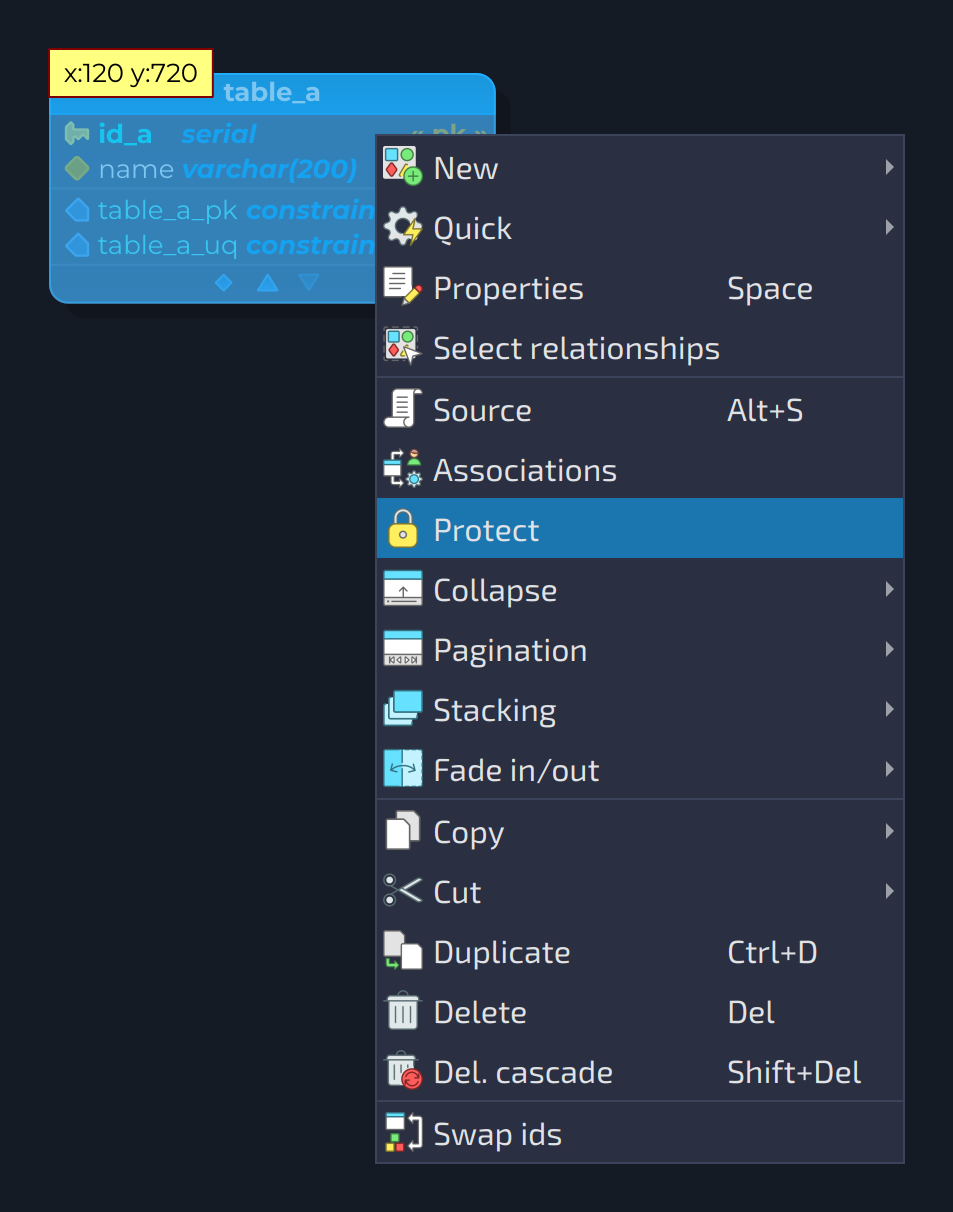
Task: Click the table_a title bar
Action: click(x=272, y=93)
